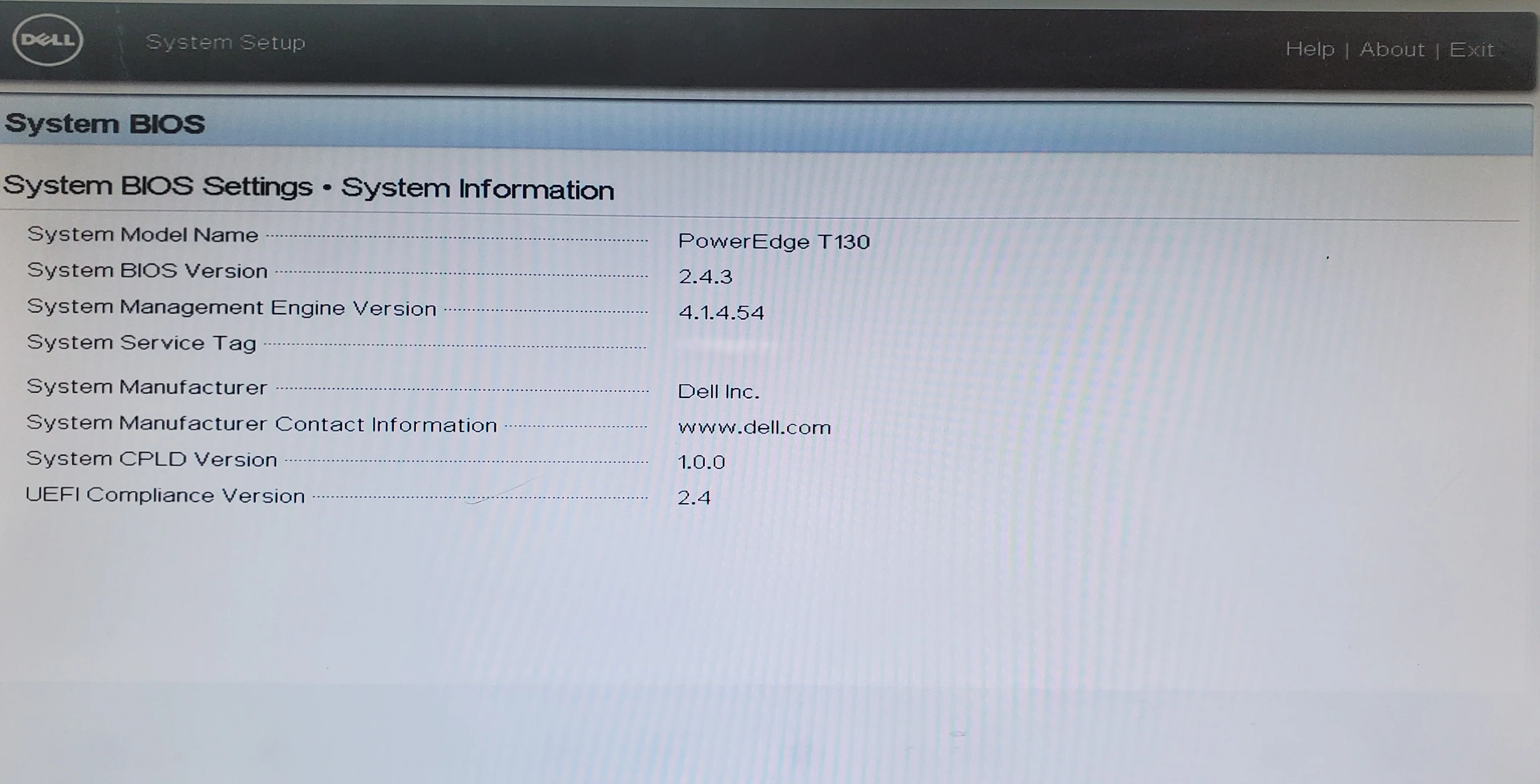This screenshot has width=1540, height=784.
Task: Click the PowerEdge T130 value
Action: tap(774, 241)
